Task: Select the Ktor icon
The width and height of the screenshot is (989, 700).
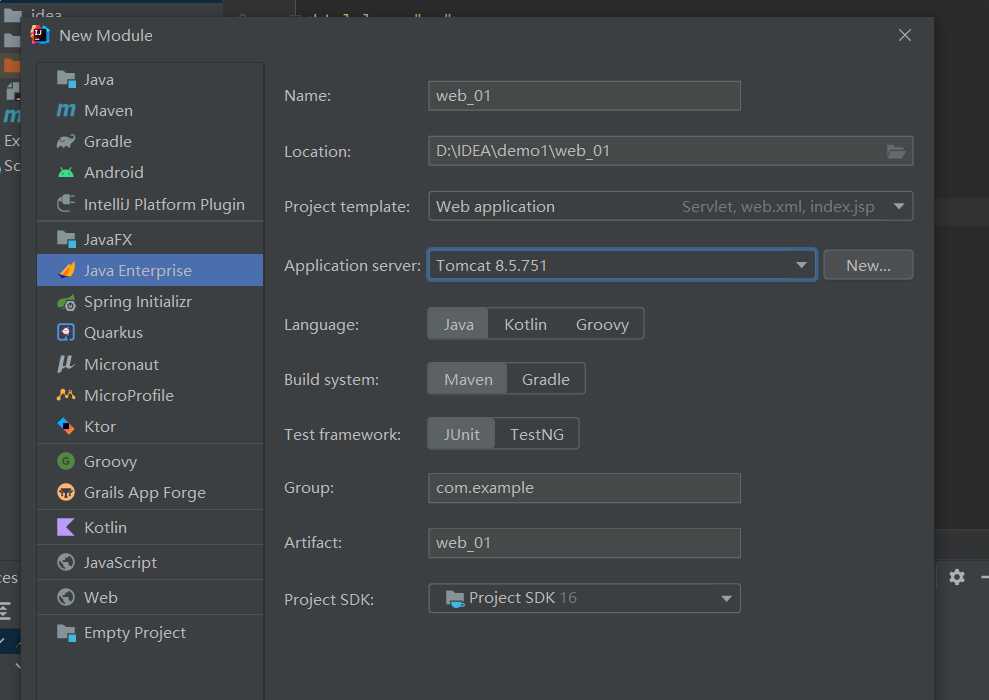Action: coord(66,426)
